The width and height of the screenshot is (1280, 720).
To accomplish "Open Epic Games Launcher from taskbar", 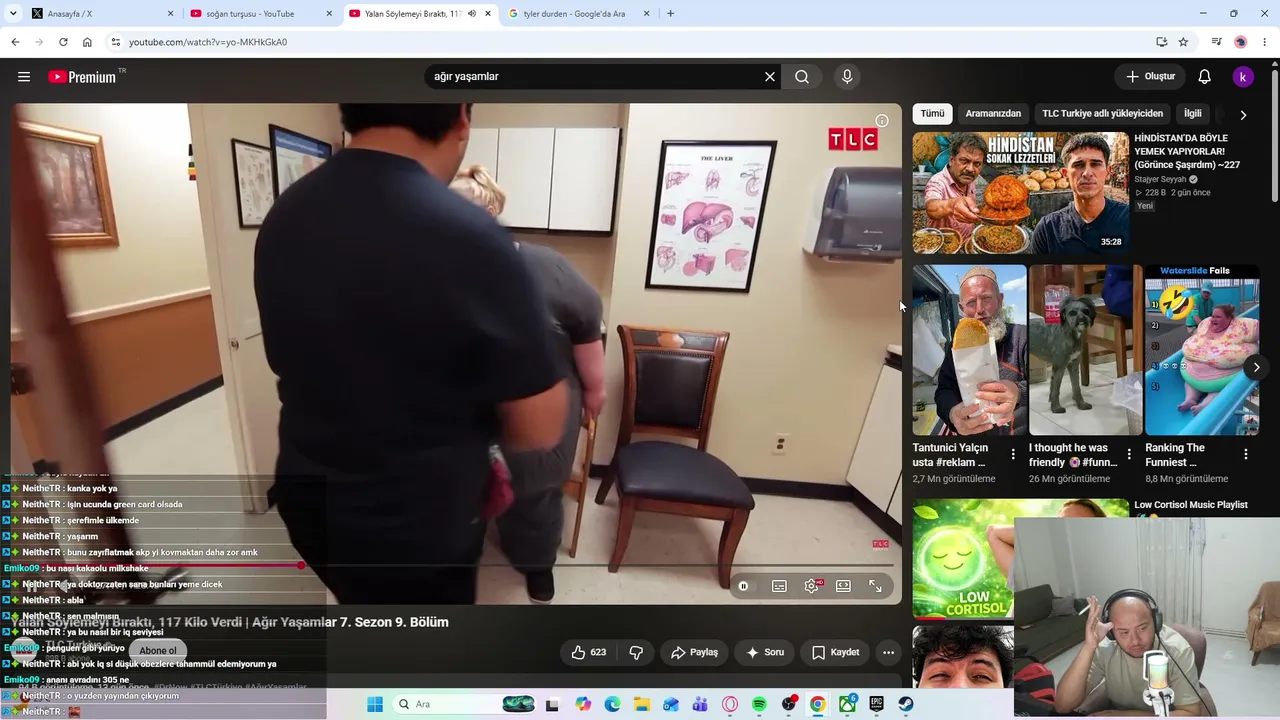I will tap(876, 705).
